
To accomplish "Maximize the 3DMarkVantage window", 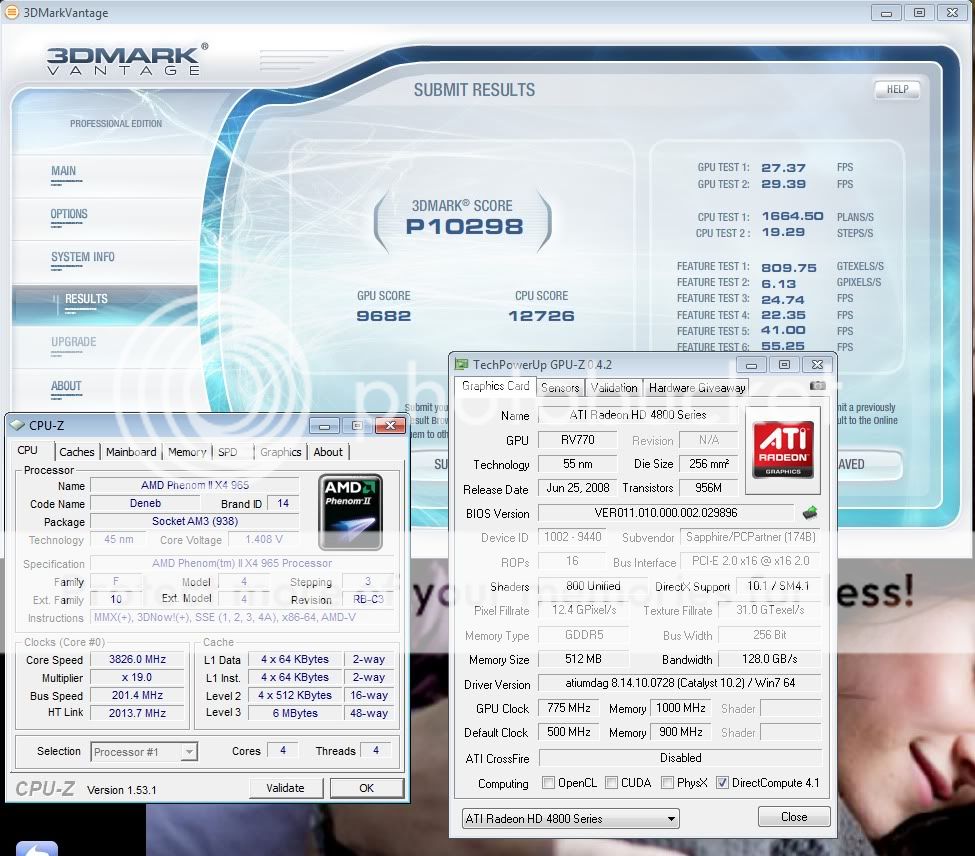I will [919, 12].
